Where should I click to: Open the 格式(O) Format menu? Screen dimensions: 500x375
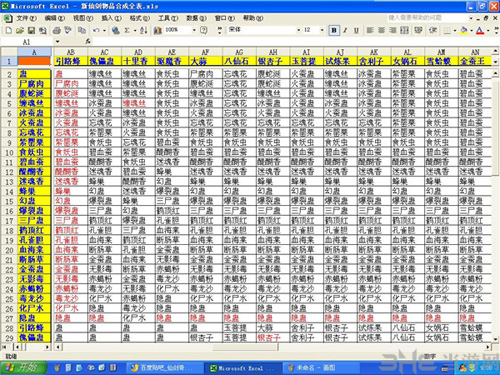[140, 18]
